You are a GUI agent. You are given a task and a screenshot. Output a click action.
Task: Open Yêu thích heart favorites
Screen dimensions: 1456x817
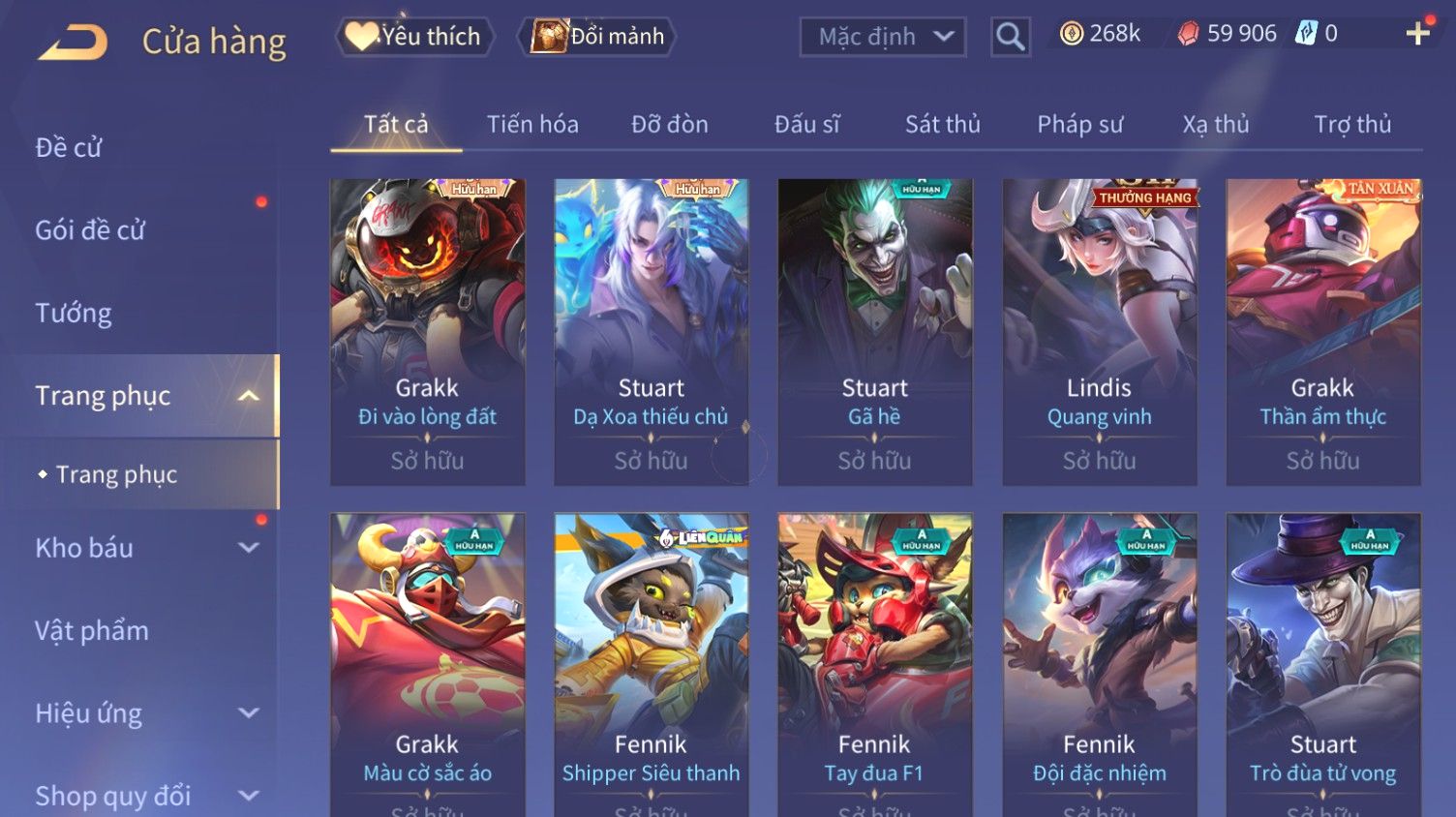pyautogui.click(x=414, y=37)
